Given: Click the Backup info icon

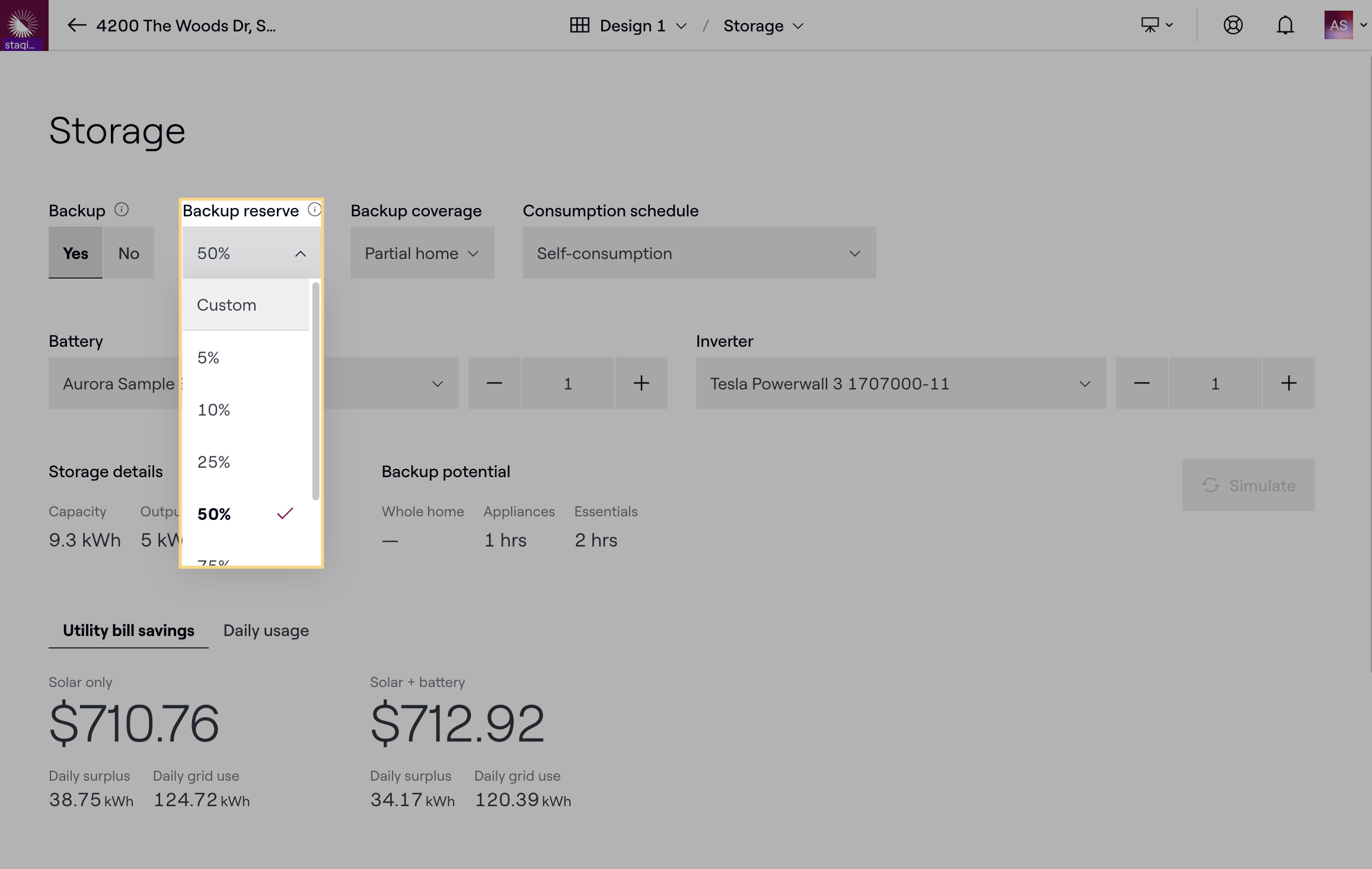Looking at the screenshot, I should pyautogui.click(x=122, y=210).
